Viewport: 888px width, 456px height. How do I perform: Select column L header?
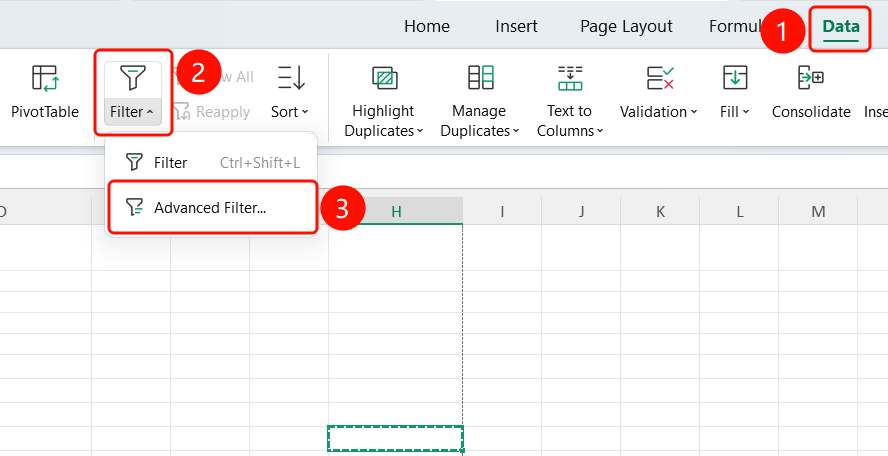[x=739, y=211]
